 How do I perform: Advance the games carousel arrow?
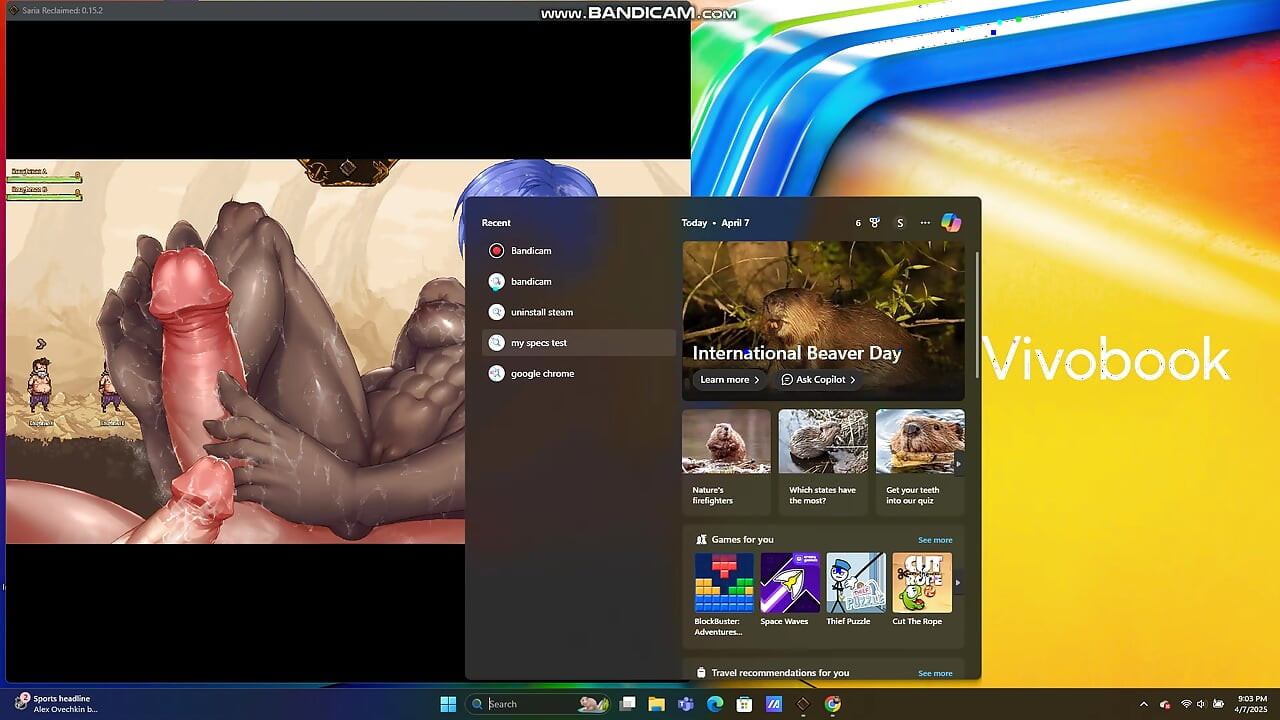(958, 582)
